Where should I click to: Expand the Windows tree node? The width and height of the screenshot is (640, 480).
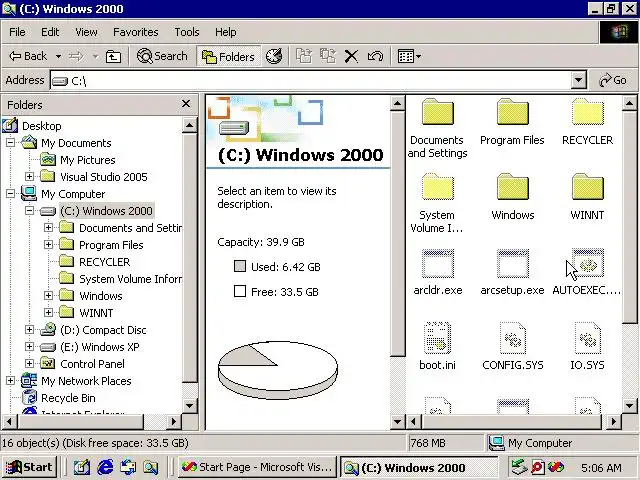point(48,296)
